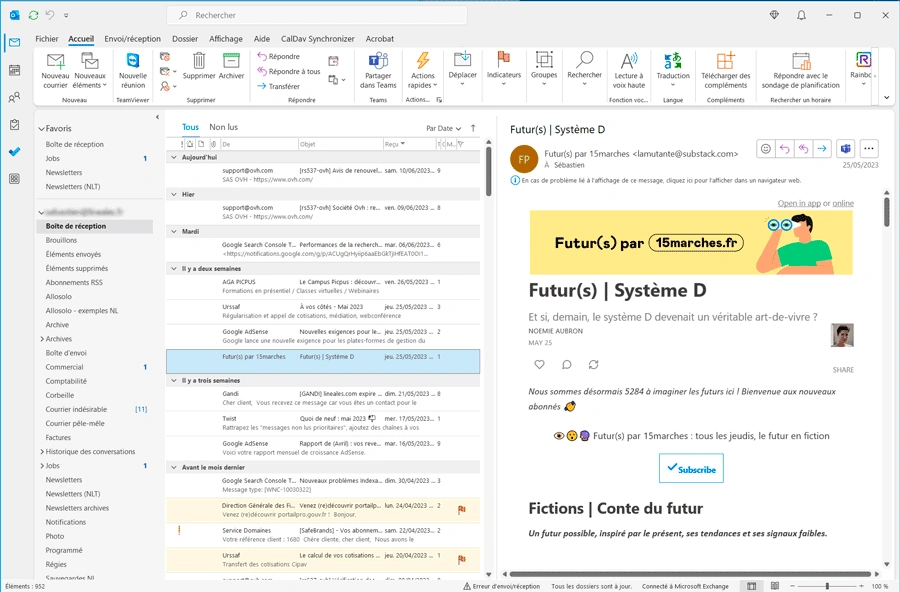900x592 pixels.
Task: Open the Calendar view in left sidebar
Action: (x=14, y=70)
